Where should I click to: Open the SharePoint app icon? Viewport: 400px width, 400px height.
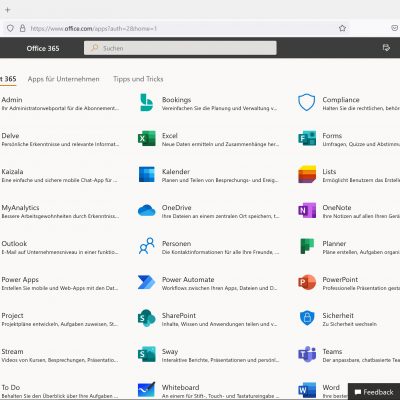[147, 318]
